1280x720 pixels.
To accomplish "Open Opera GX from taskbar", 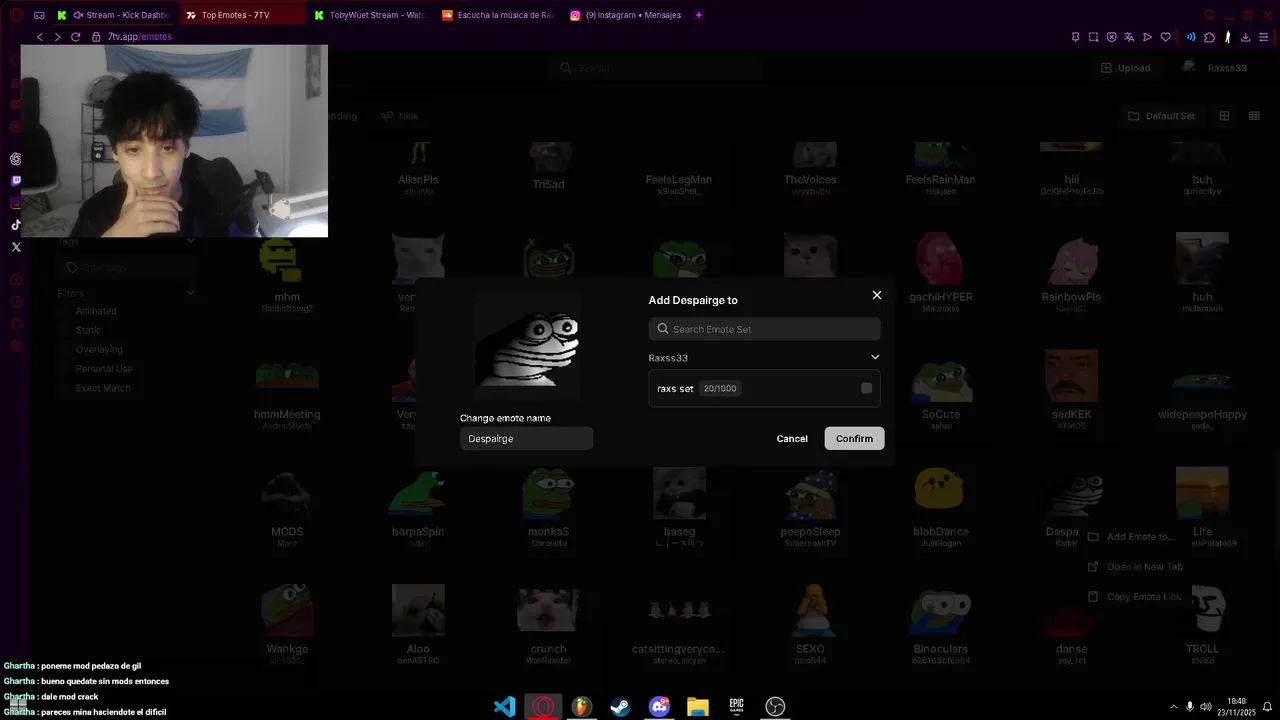I will [544, 707].
